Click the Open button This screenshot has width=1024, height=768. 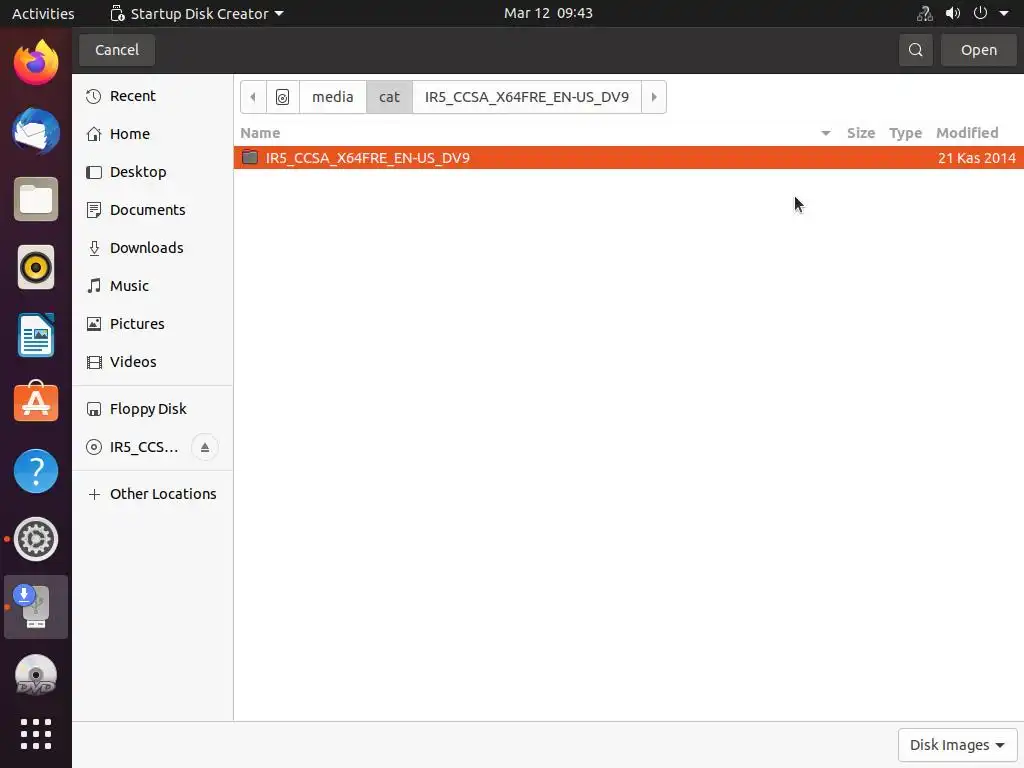coord(978,50)
